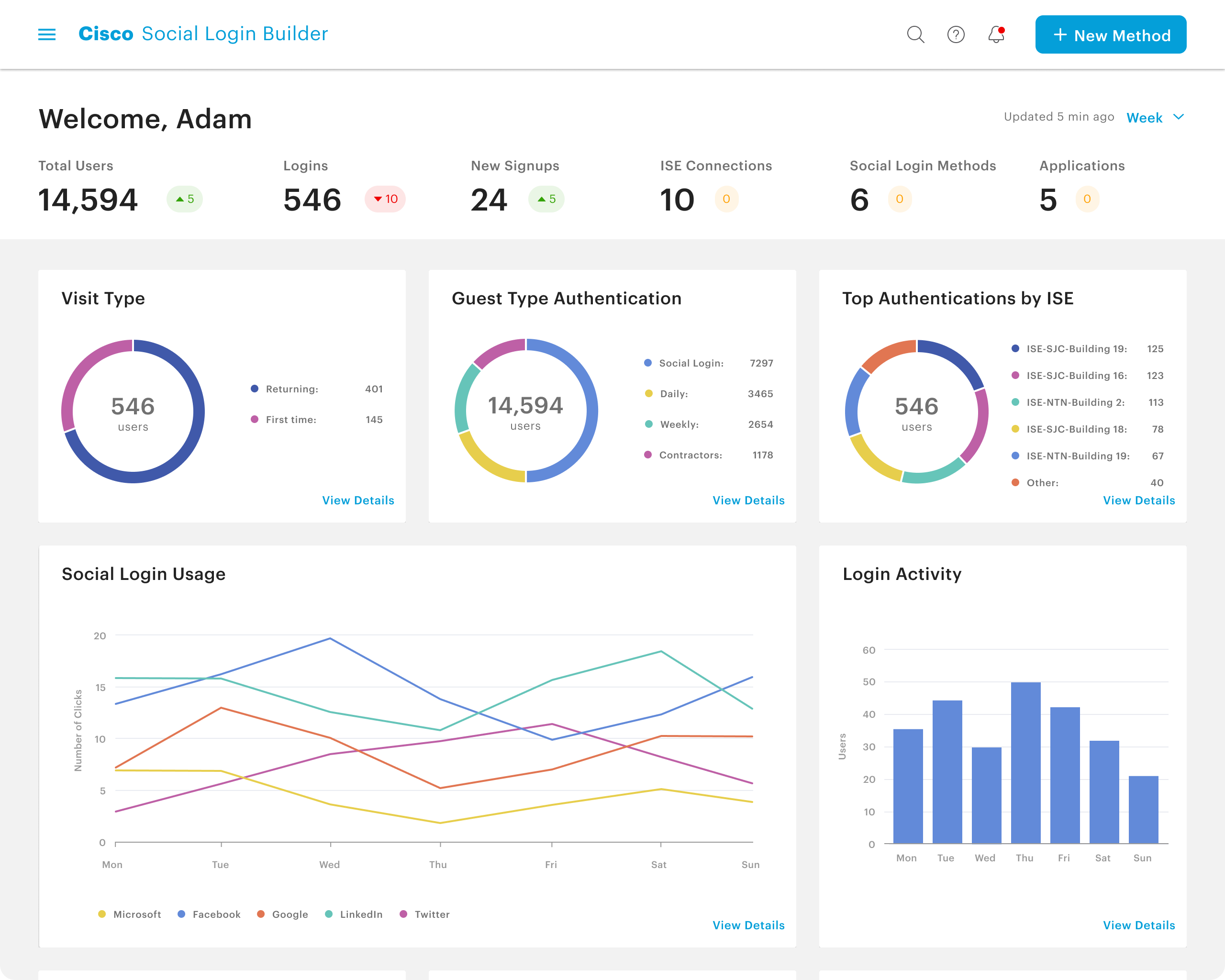
Task: Click View Details in Visit Type card
Action: point(358,501)
